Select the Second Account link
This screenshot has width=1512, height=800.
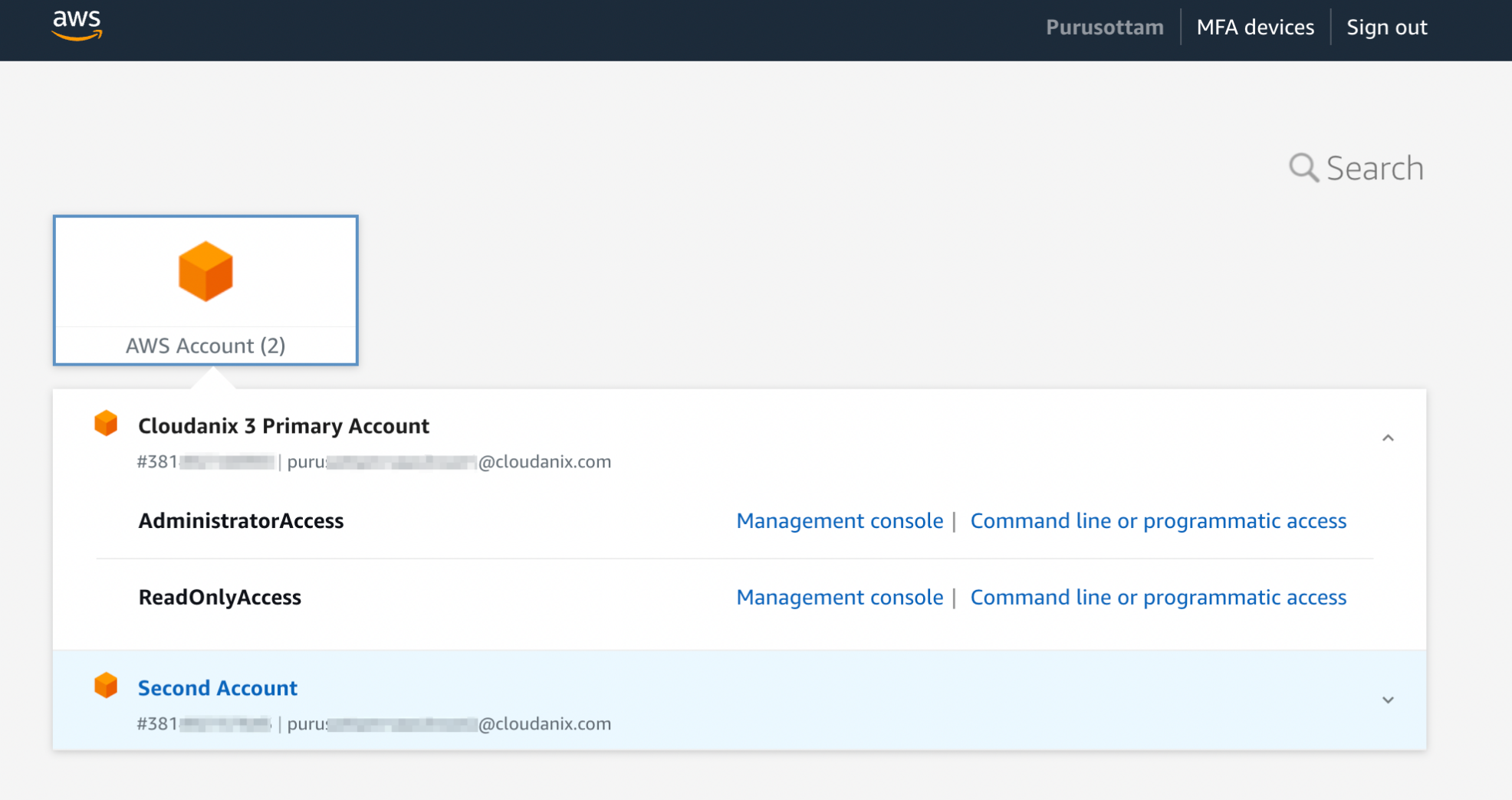[x=217, y=688]
